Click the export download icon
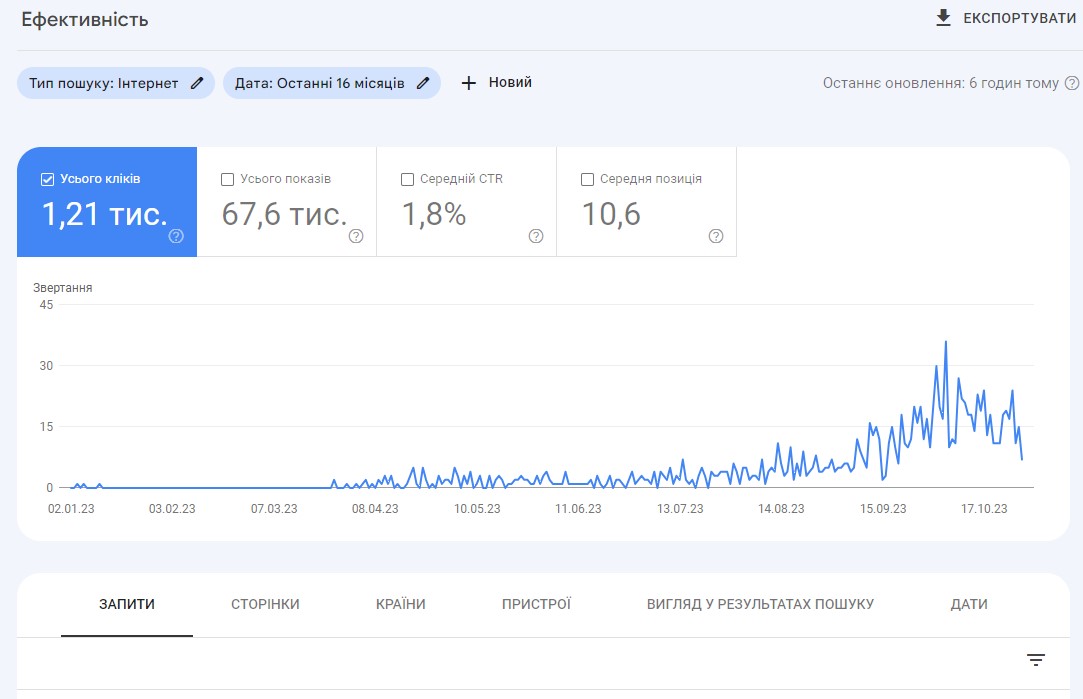The image size is (1083, 699). coord(943,18)
